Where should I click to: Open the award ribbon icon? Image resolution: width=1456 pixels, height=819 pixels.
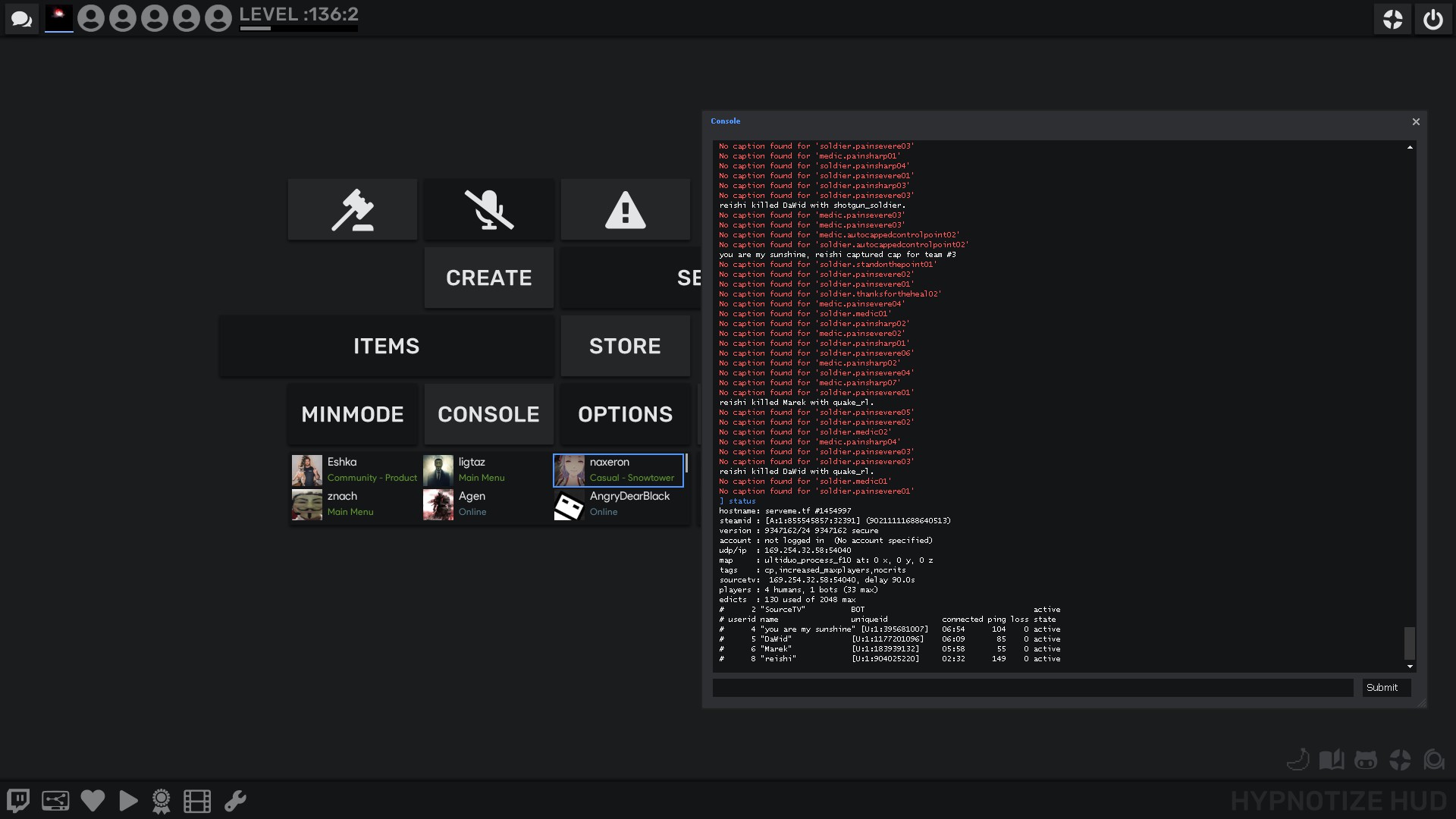point(161,801)
